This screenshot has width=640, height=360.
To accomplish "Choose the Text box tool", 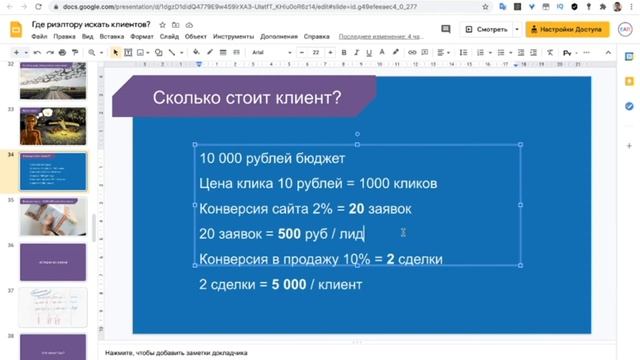I will [x=128, y=53].
